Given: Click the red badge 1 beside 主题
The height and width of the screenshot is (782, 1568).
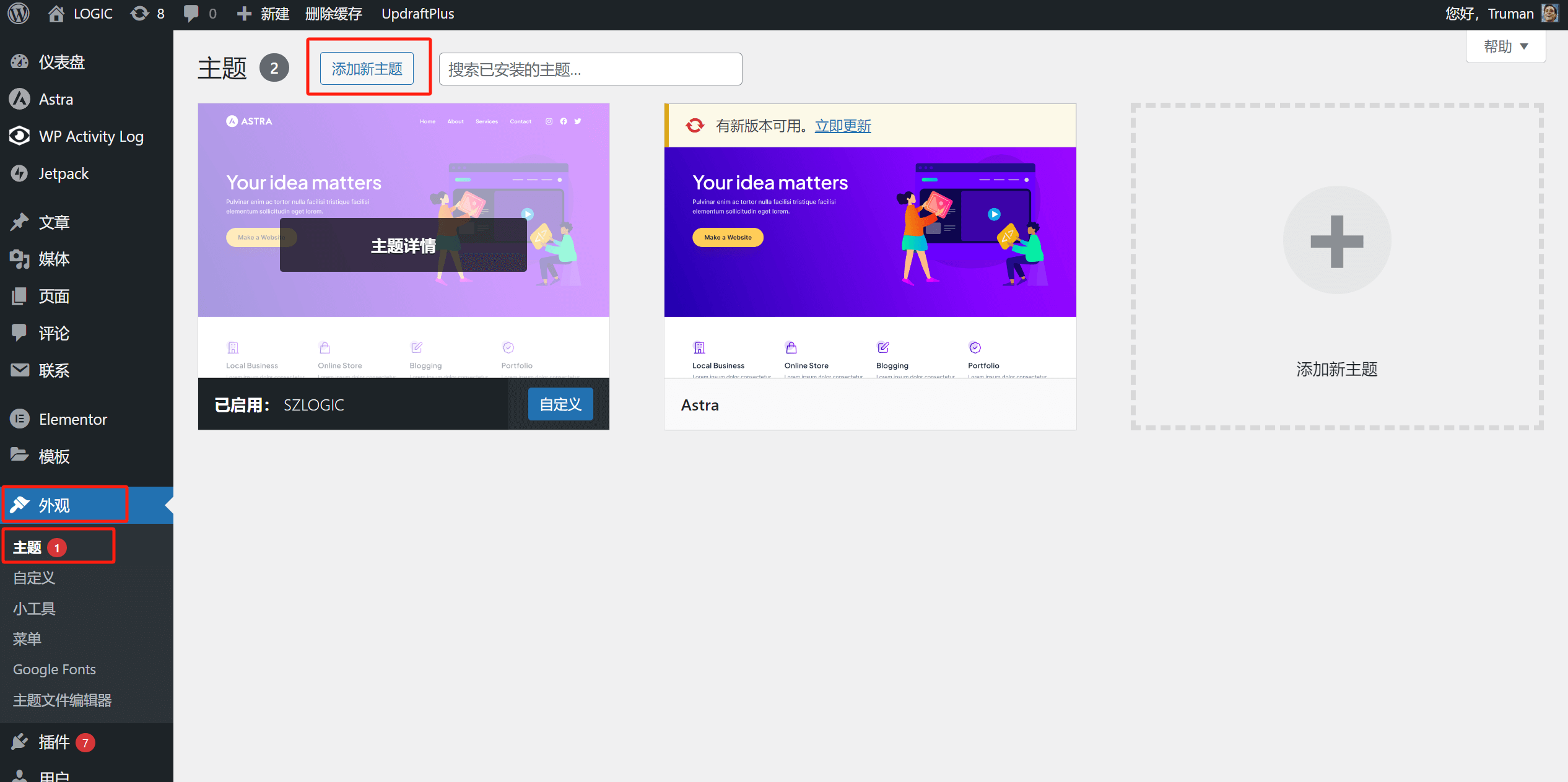Looking at the screenshot, I should (x=57, y=548).
